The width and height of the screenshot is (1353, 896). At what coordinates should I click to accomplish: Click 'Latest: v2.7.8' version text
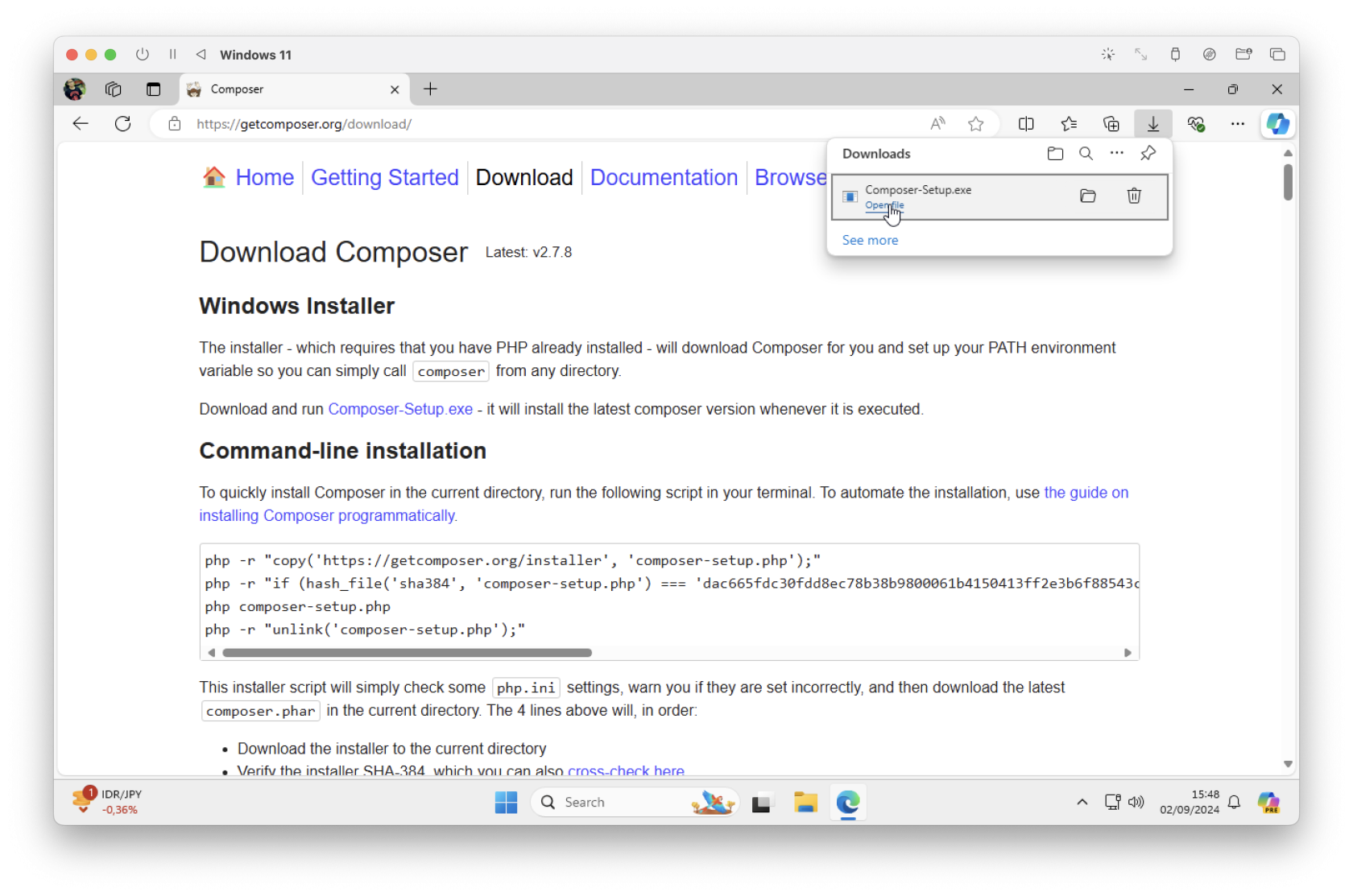528,252
